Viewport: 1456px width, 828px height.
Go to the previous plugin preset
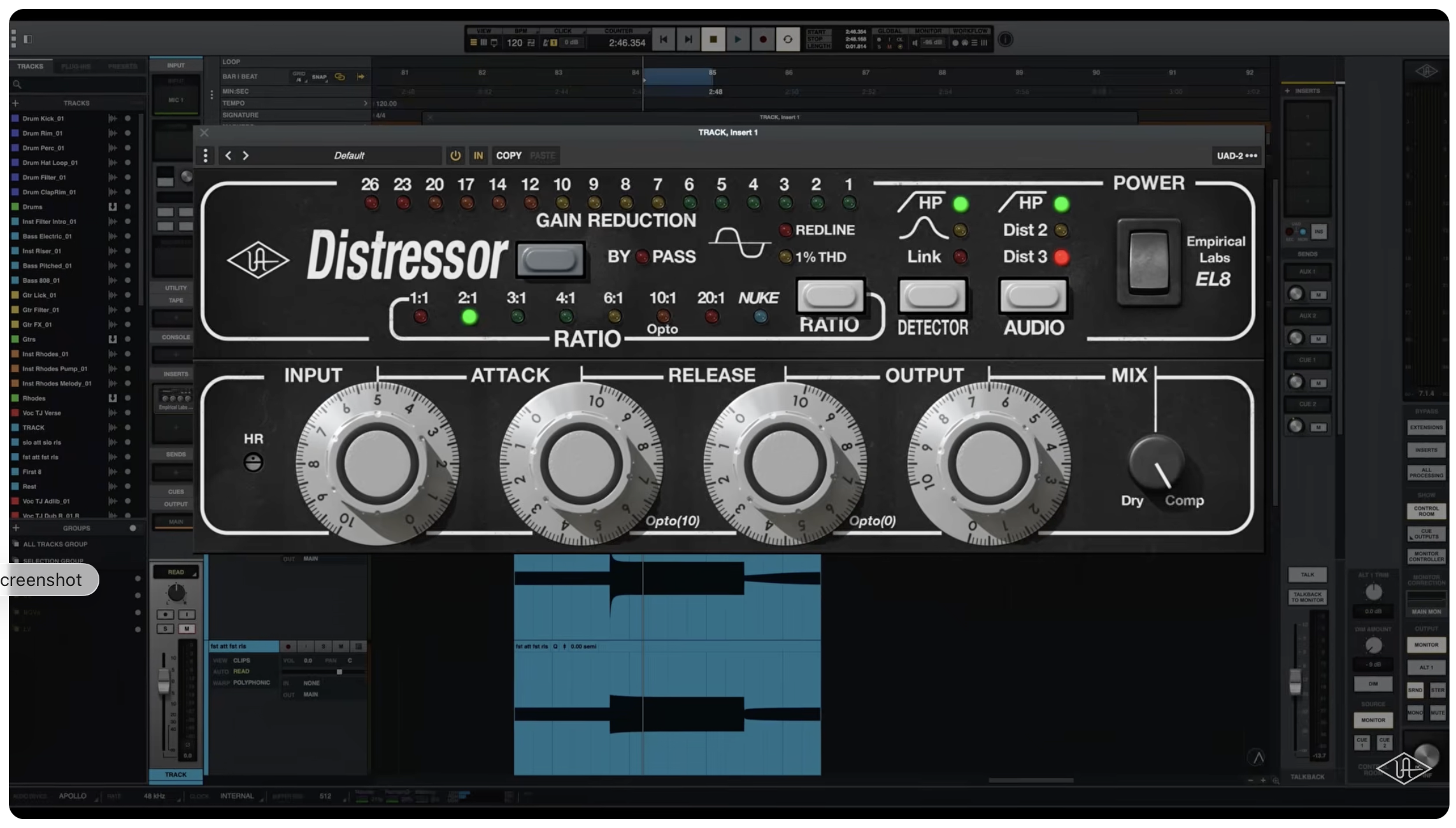[x=228, y=155]
